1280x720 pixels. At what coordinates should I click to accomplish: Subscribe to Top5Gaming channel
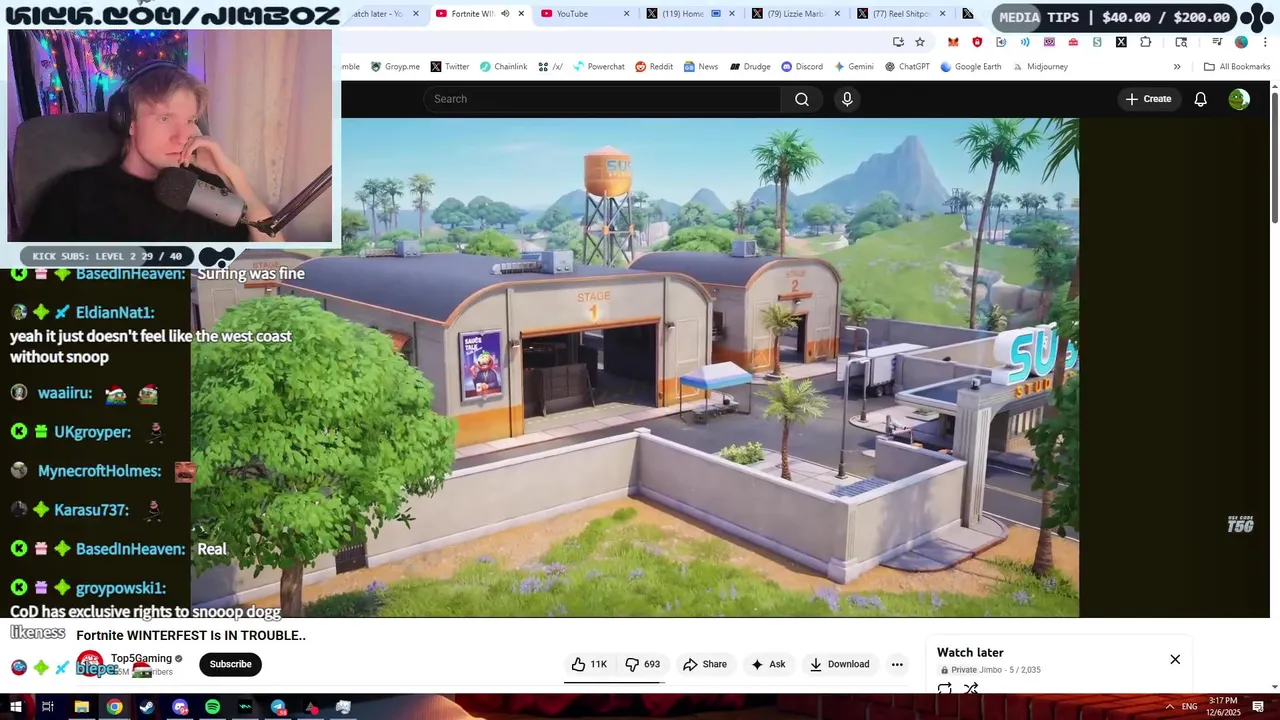[x=230, y=664]
